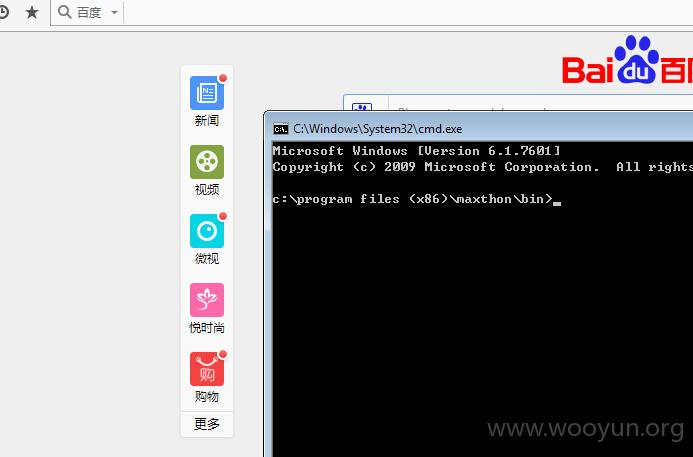Click 更多 to show more shortcuts
The image size is (693, 457).
pyautogui.click(x=207, y=424)
